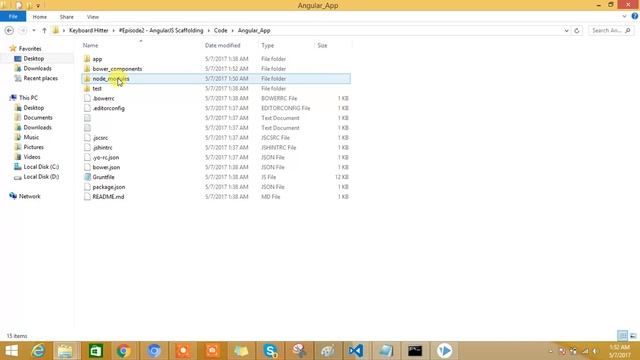Click the volume speaker tray icon

pyautogui.click(x=596, y=351)
